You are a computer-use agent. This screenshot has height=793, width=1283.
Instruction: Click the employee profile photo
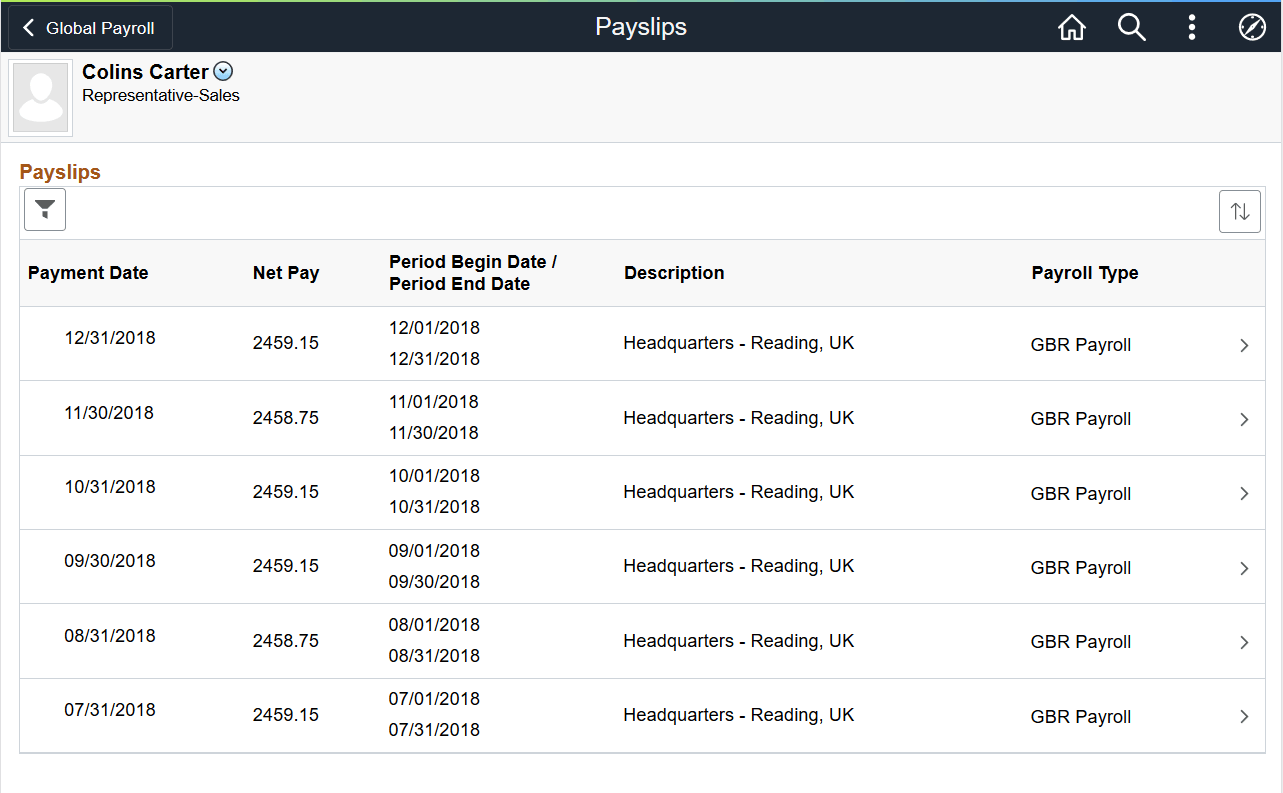[x=40, y=97]
